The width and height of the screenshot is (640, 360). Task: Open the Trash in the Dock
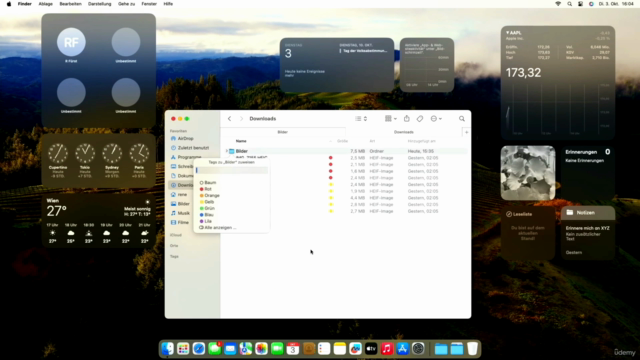click(472, 349)
